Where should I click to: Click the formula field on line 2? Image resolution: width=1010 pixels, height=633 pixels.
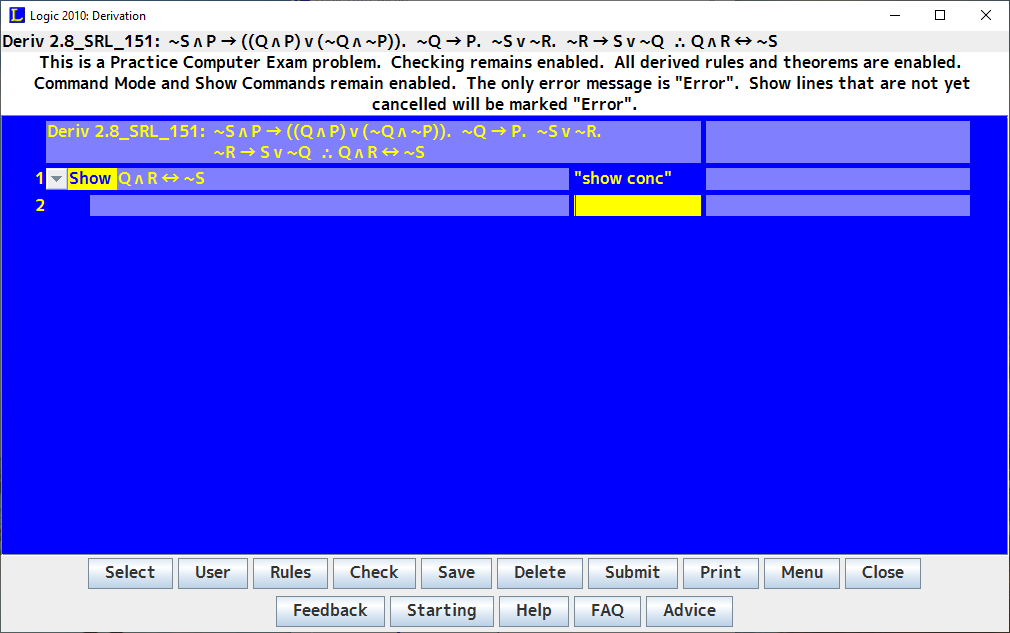[329, 205]
